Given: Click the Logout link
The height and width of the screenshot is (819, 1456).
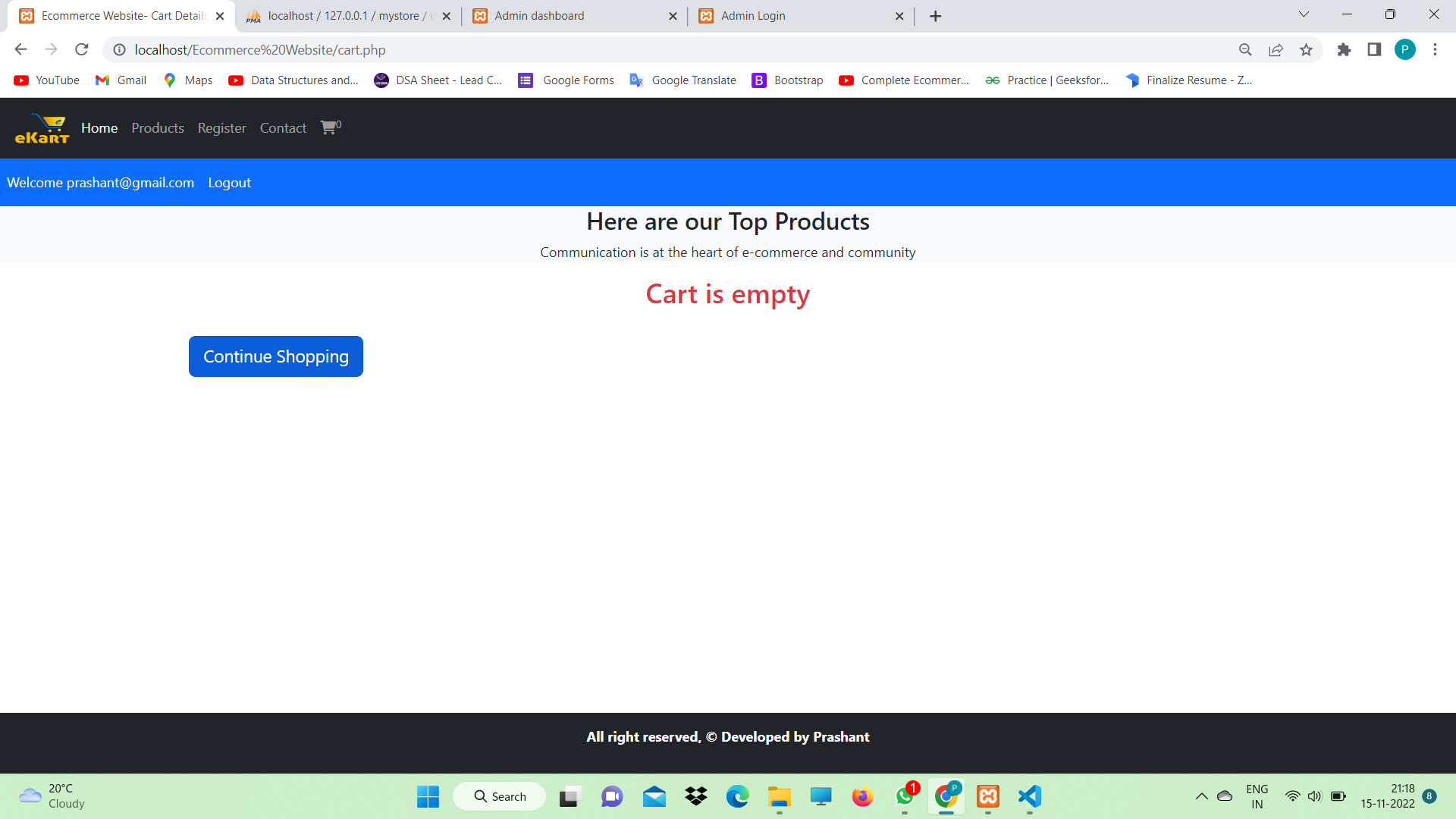Looking at the screenshot, I should coord(229,182).
